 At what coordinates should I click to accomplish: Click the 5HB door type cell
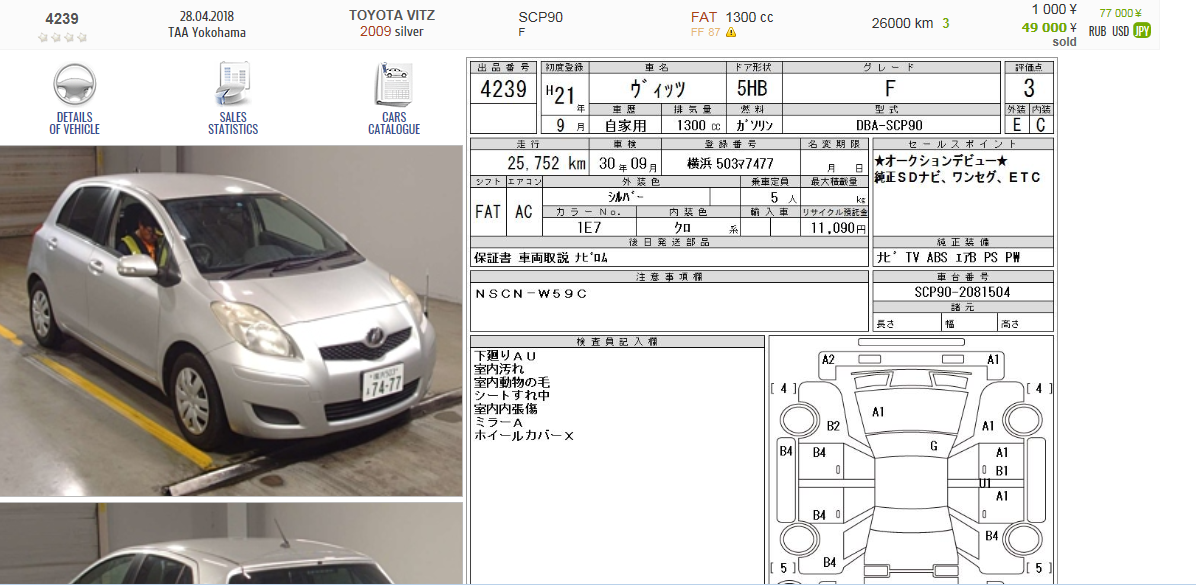(752, 88)
